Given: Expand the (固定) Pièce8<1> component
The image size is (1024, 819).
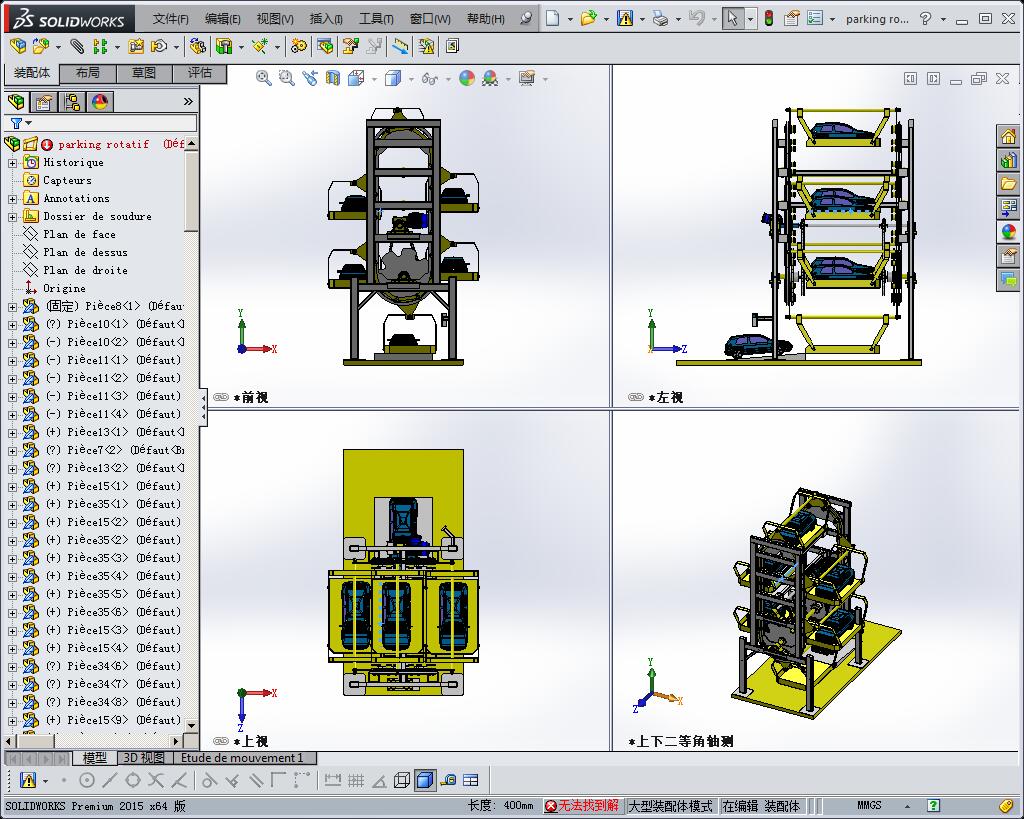Looking at the screenshot, I should click(x=12, y=306).
